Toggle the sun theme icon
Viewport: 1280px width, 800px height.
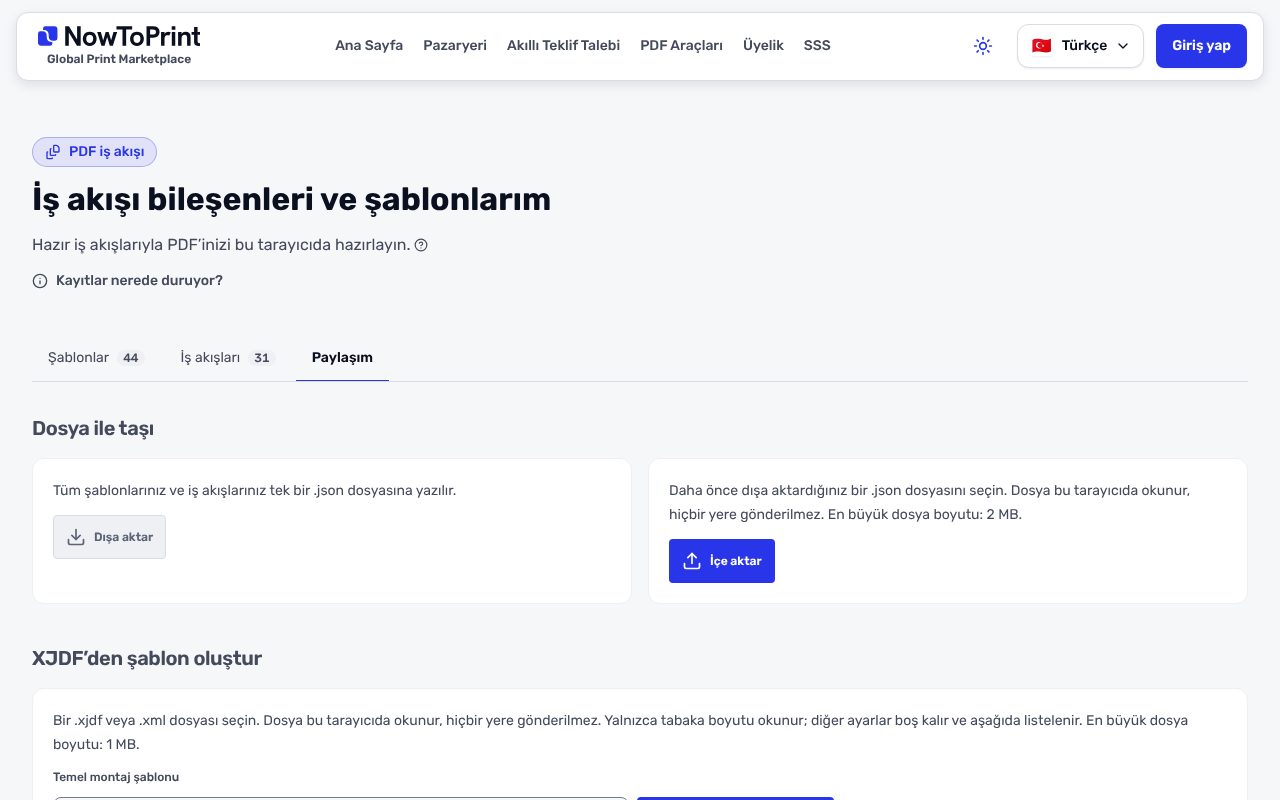click(983, 46)
